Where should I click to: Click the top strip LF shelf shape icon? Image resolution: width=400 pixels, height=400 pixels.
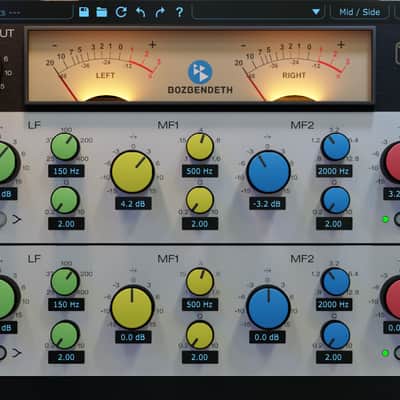(x=16, y=219)
